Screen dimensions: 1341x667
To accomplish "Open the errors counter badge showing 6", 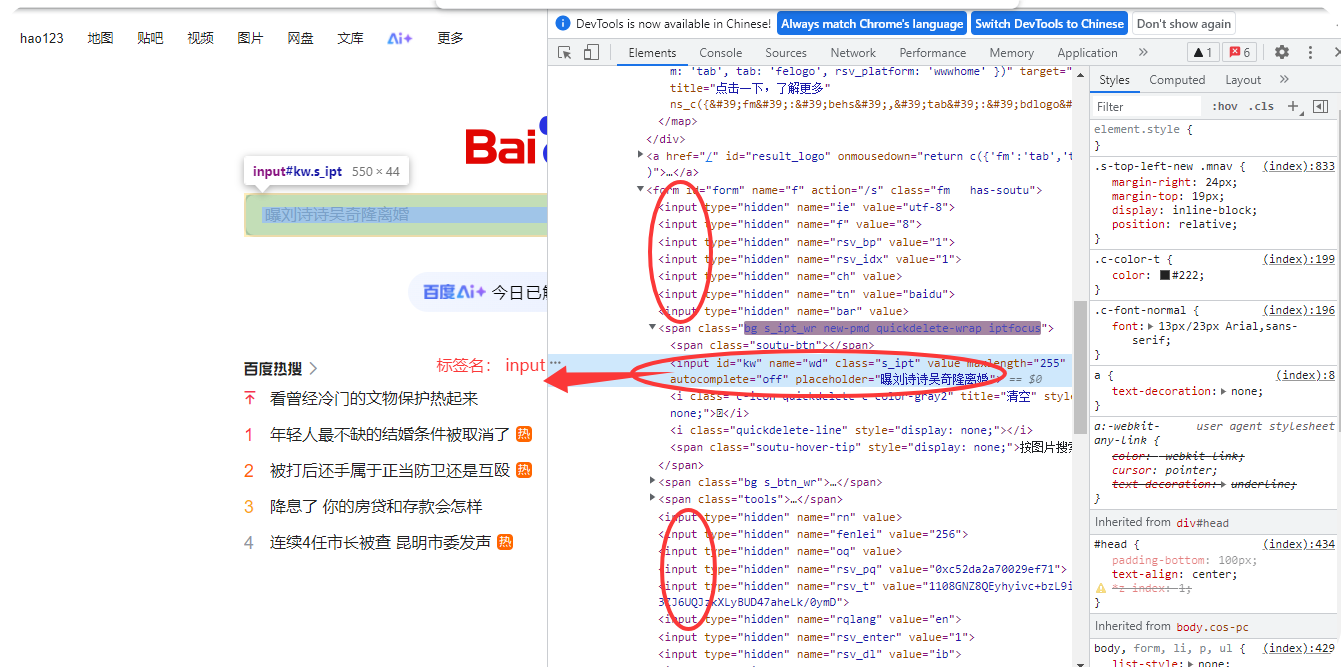I will click(x=1240, y=52).
